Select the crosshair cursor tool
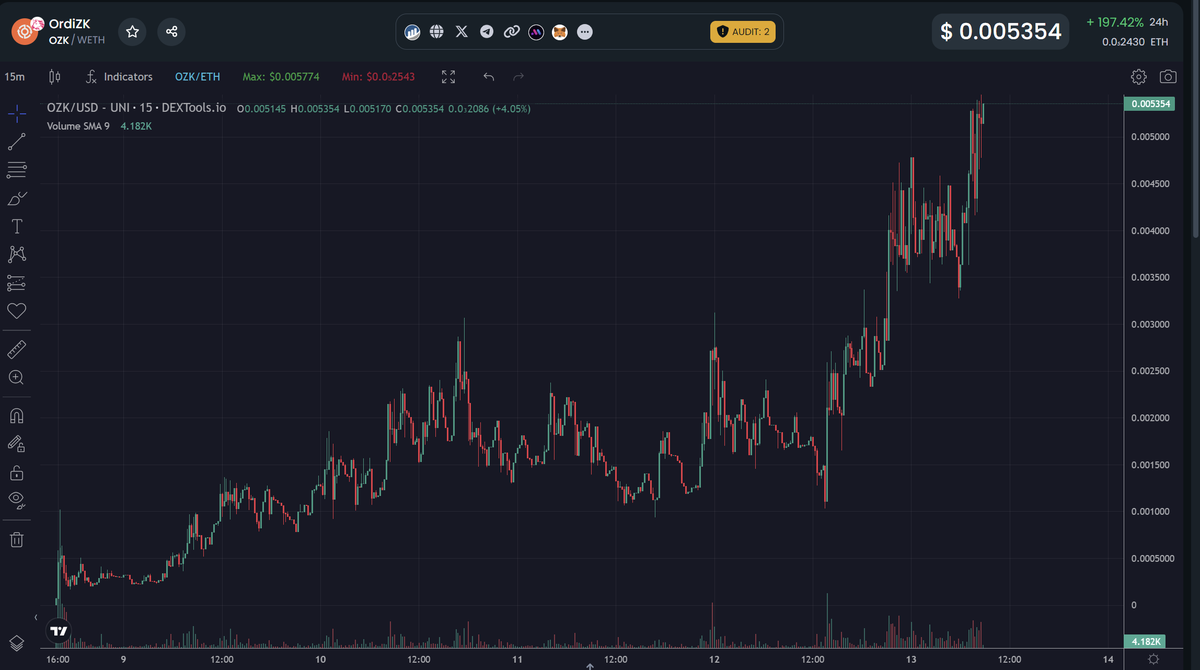 (17, 113)
